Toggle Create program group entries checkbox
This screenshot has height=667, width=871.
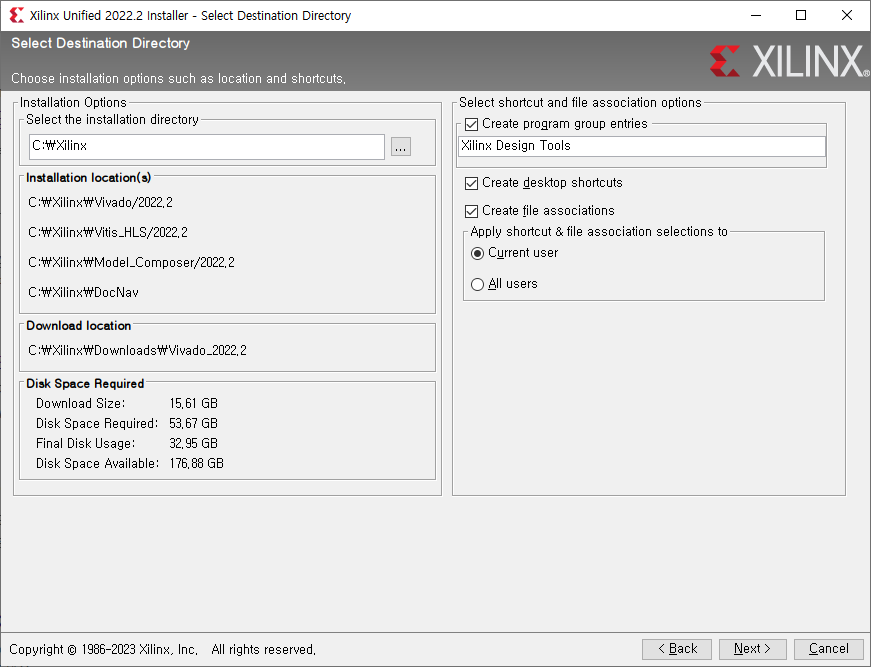tap(471, 124)
